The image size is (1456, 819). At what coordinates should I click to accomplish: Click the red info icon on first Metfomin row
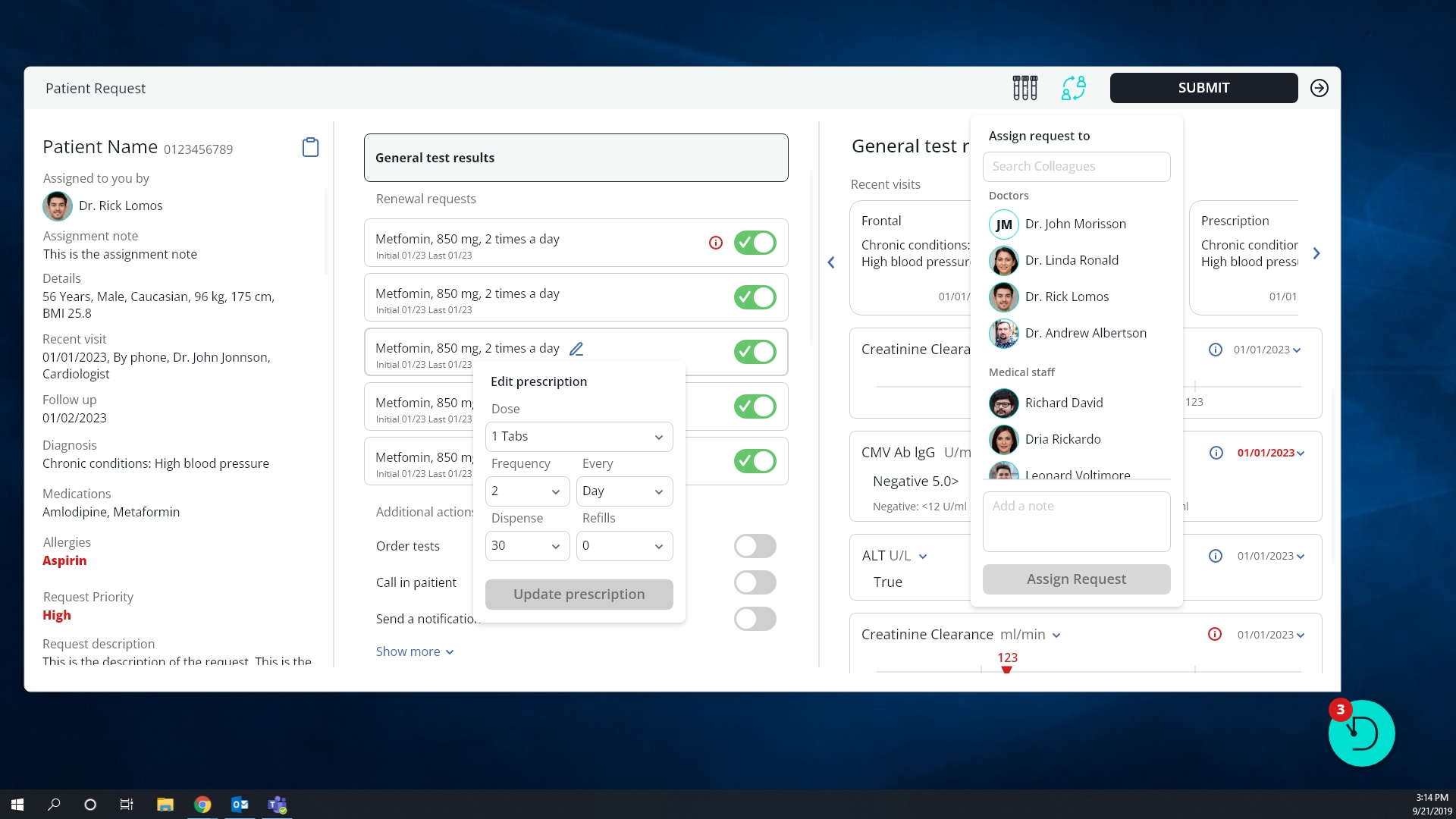point(715,243)
